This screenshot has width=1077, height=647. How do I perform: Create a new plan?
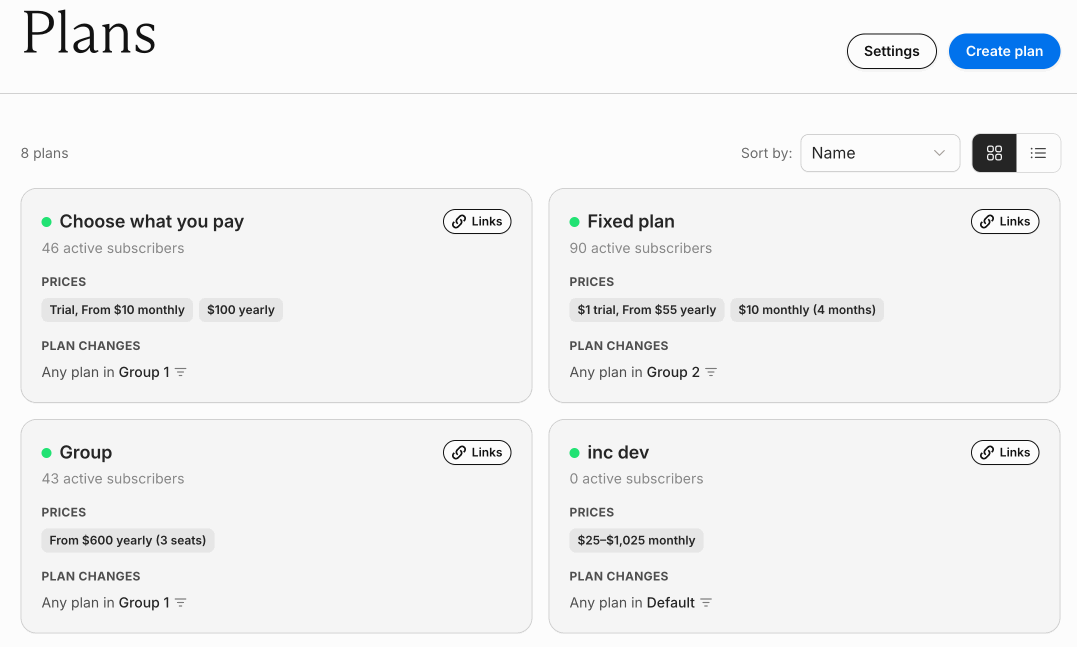(1004, 52)
